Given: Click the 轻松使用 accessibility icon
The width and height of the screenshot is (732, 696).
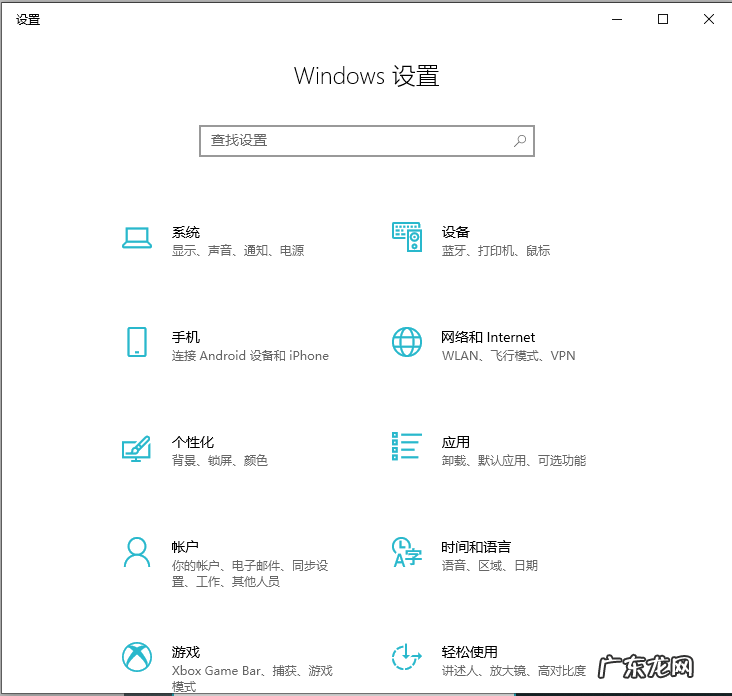Looking at the screenshot, I should (x=407, y=657).
